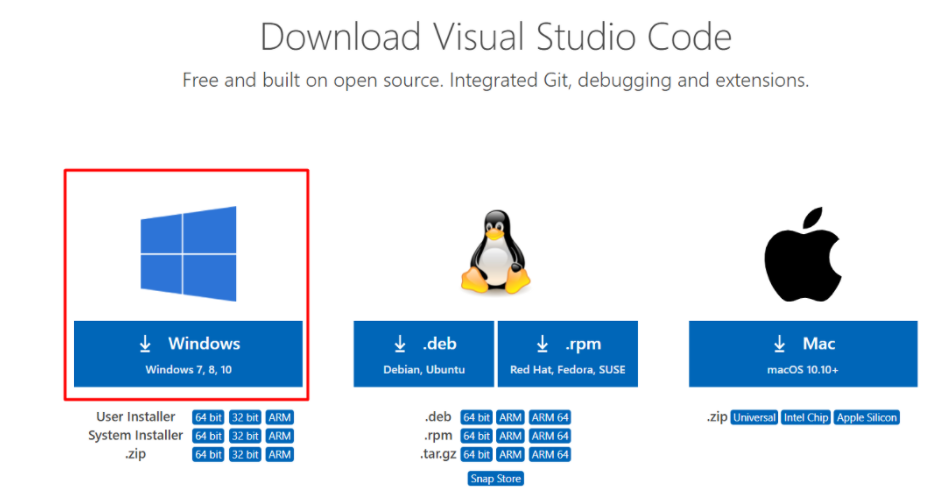Image resolution: width=928 pixels, height=487 pixels.
Task: Download the .deb package for Debian, Ubuntu
Action: point(424,354)
